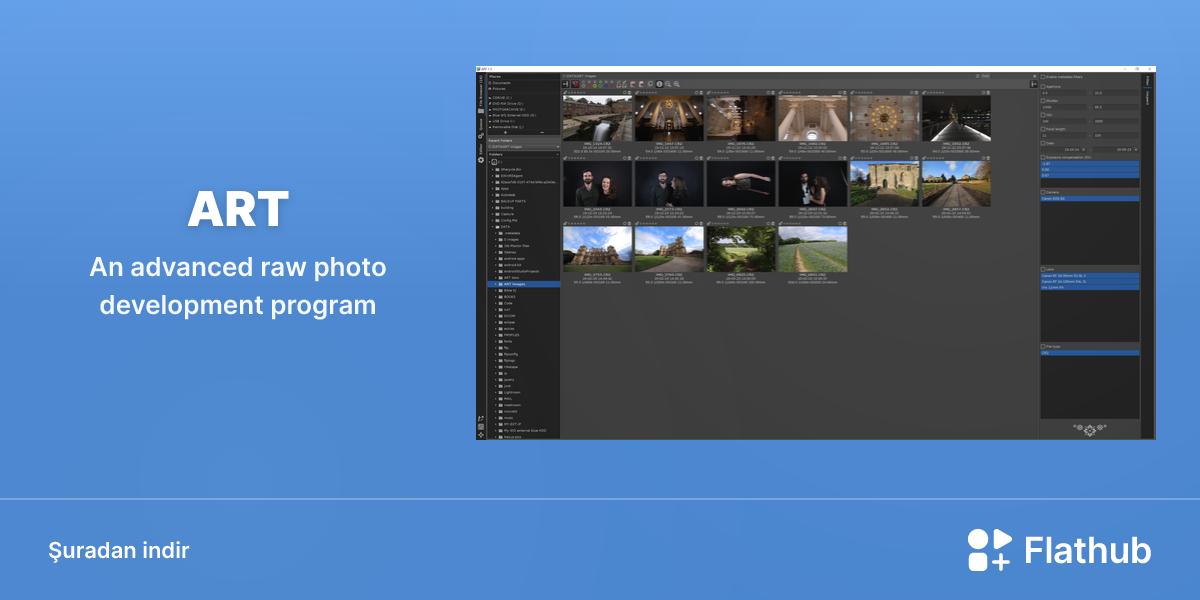Expand the BOOKS folder arrow
This screenshot has width=1200, height=600.
[x=496, y=297]
